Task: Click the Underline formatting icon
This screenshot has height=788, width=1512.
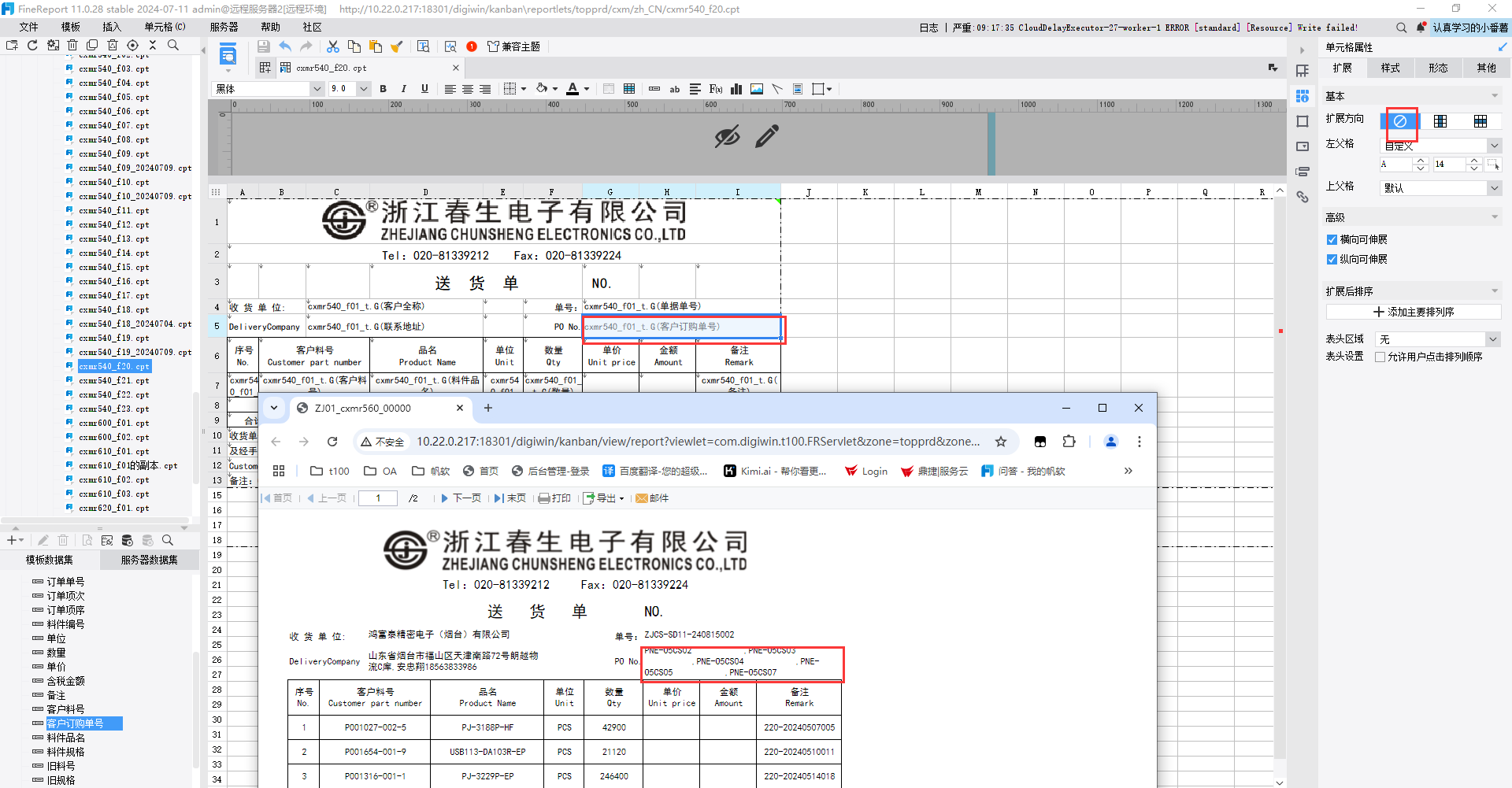Action: [424, 89]
